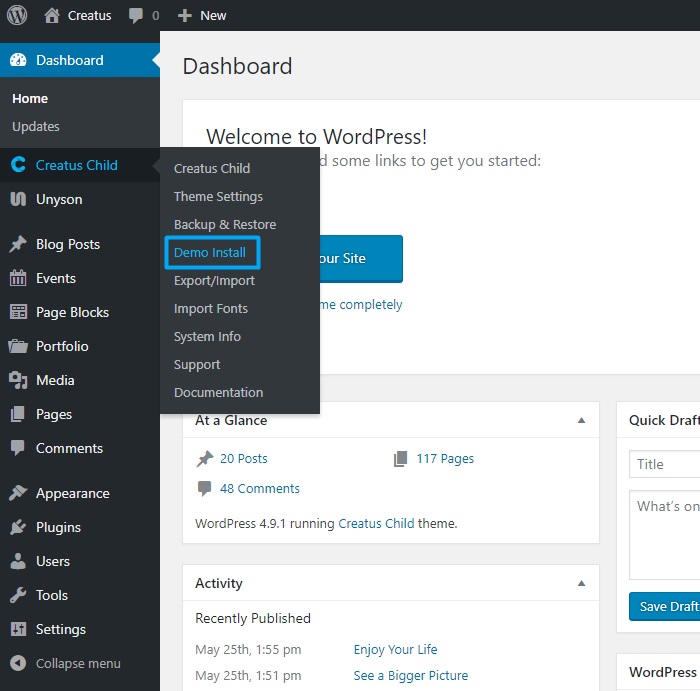Go to Home under Dashboard

pyautogui.click(x=30, y=98)
